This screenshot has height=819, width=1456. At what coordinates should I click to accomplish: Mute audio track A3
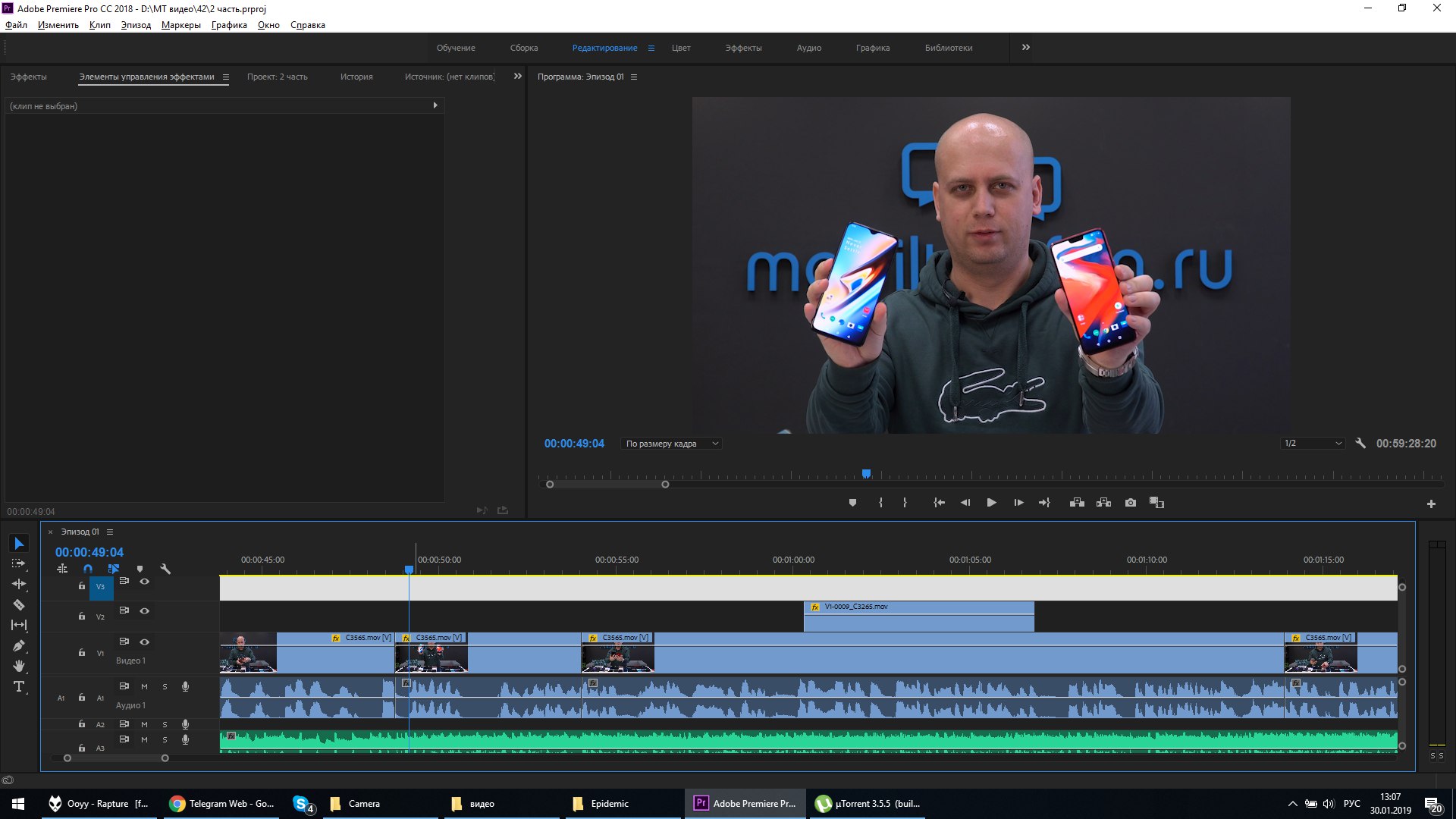tap(144, 739)
